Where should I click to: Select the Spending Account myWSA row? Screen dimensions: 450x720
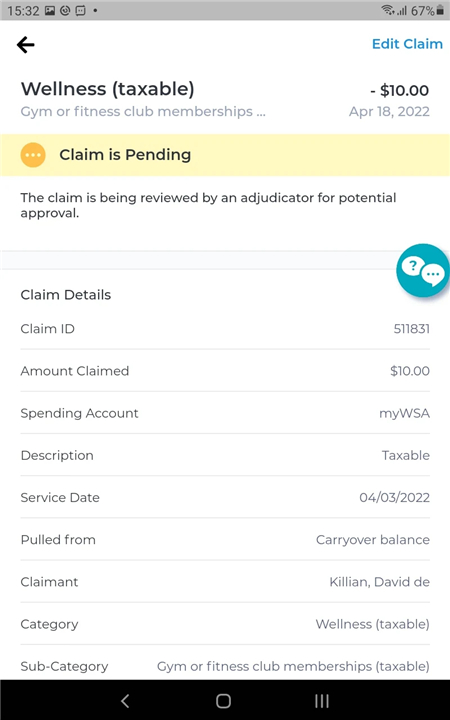pyautogui.click(x=225, y=413)
